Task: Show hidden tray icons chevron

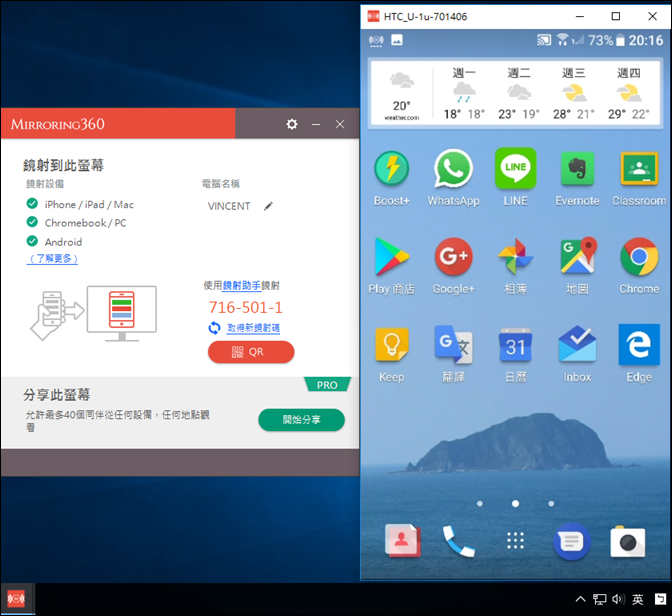Action: pos(580,599)
